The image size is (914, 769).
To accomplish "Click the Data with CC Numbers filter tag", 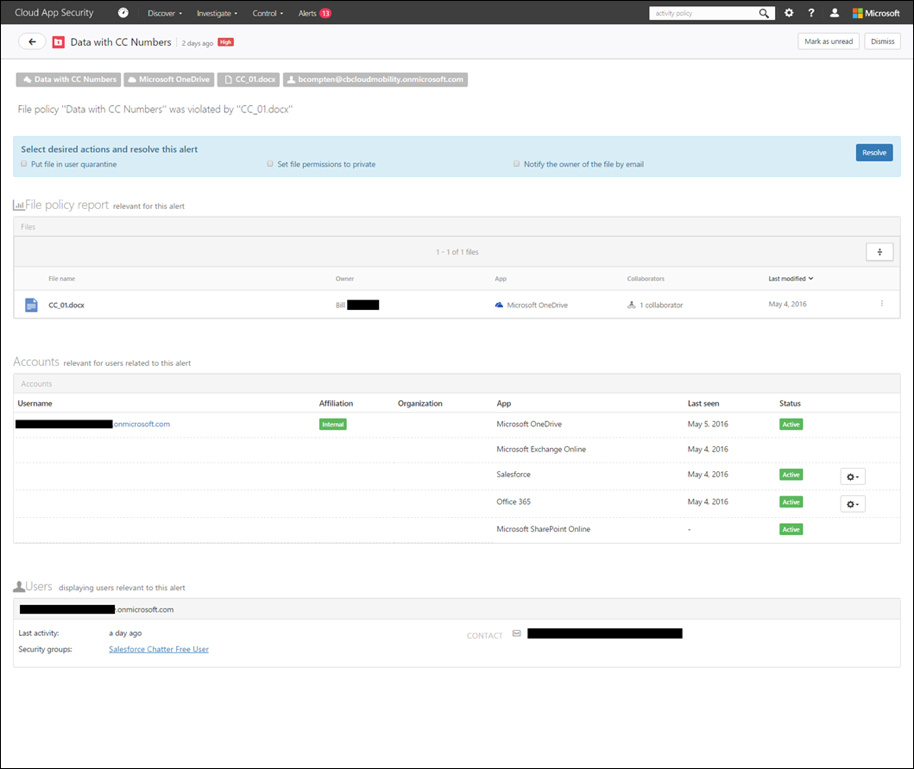I will coord(69,80).
